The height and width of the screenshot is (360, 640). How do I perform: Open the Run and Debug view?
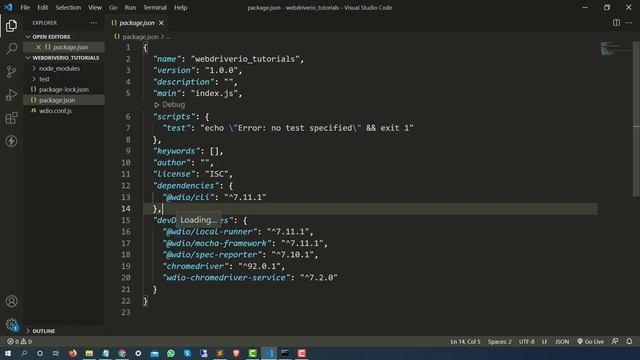click(x=11, y=95)
